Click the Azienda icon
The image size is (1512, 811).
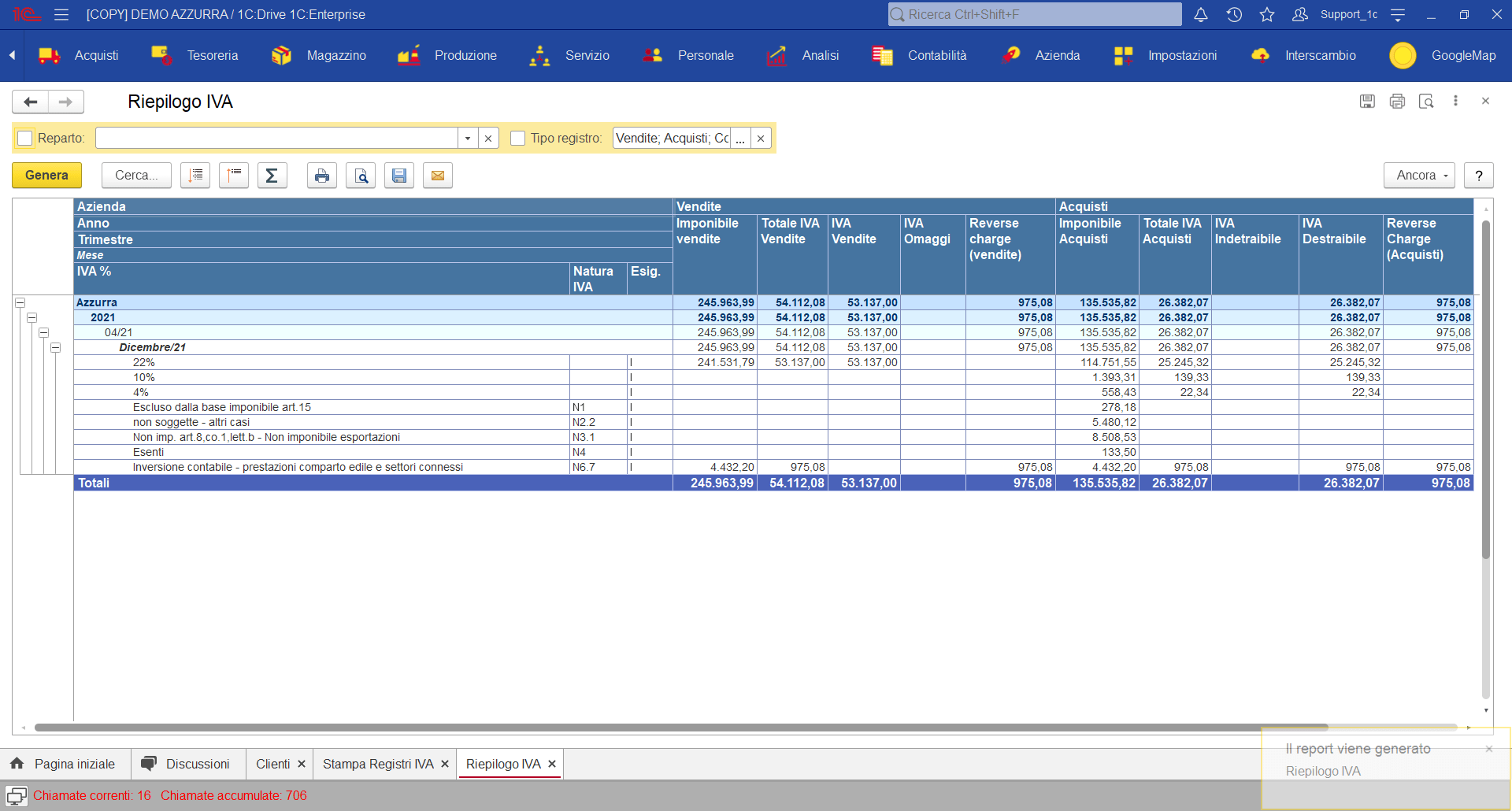[1010, 55]
